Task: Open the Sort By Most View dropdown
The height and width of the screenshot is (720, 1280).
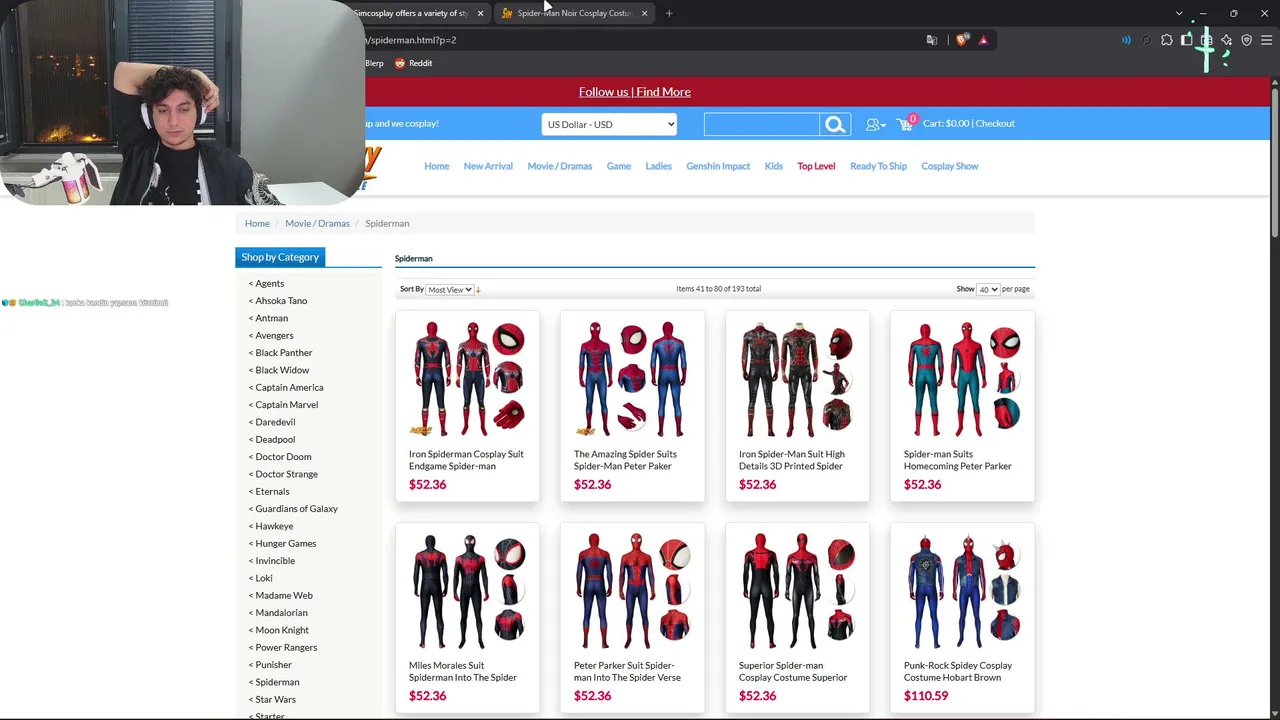Action: 450,290
